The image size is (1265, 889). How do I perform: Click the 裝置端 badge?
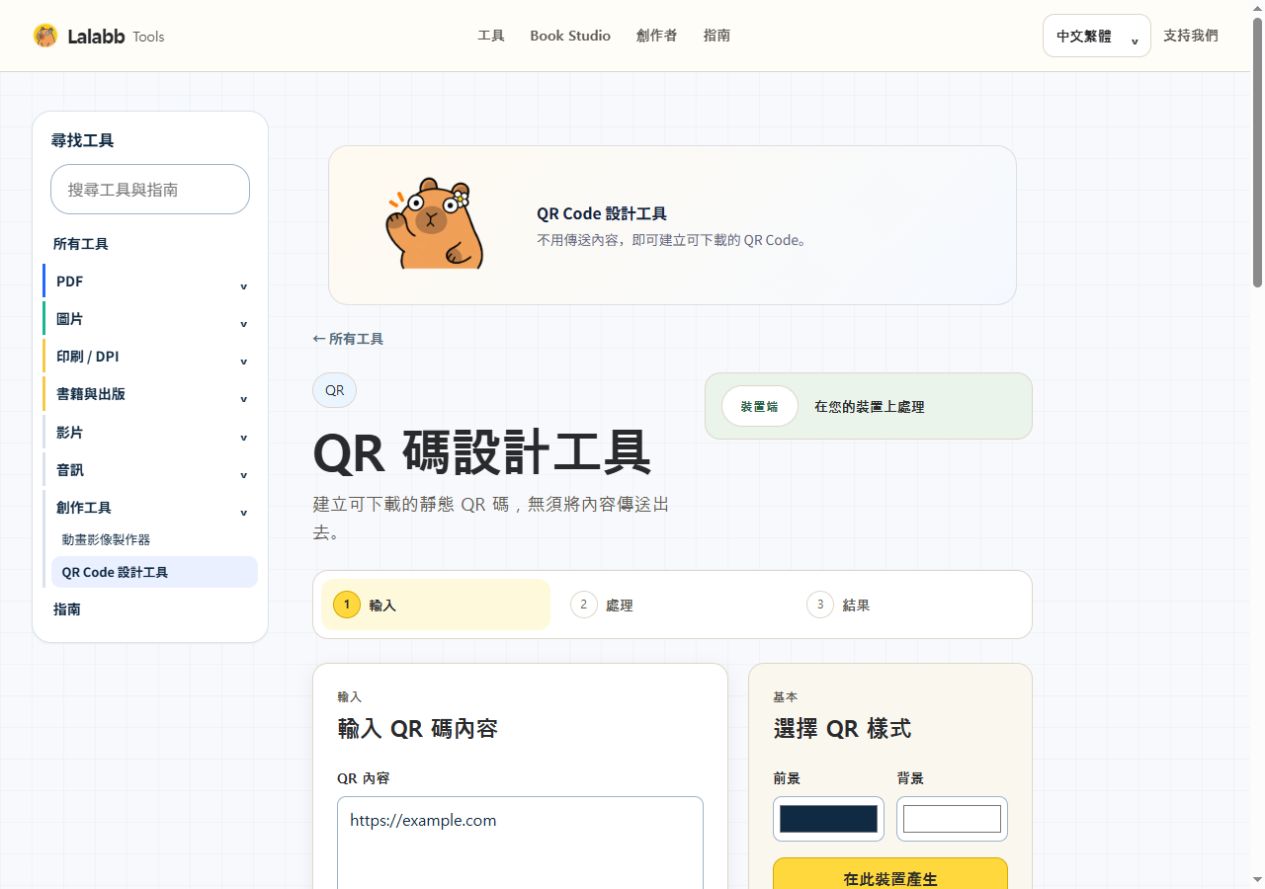(760, 406)
